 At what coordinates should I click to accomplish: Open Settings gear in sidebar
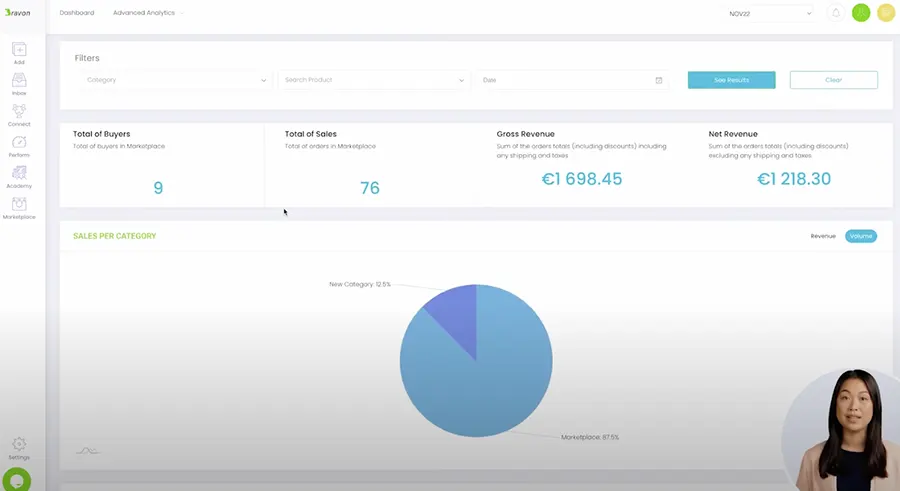(19, 448)
